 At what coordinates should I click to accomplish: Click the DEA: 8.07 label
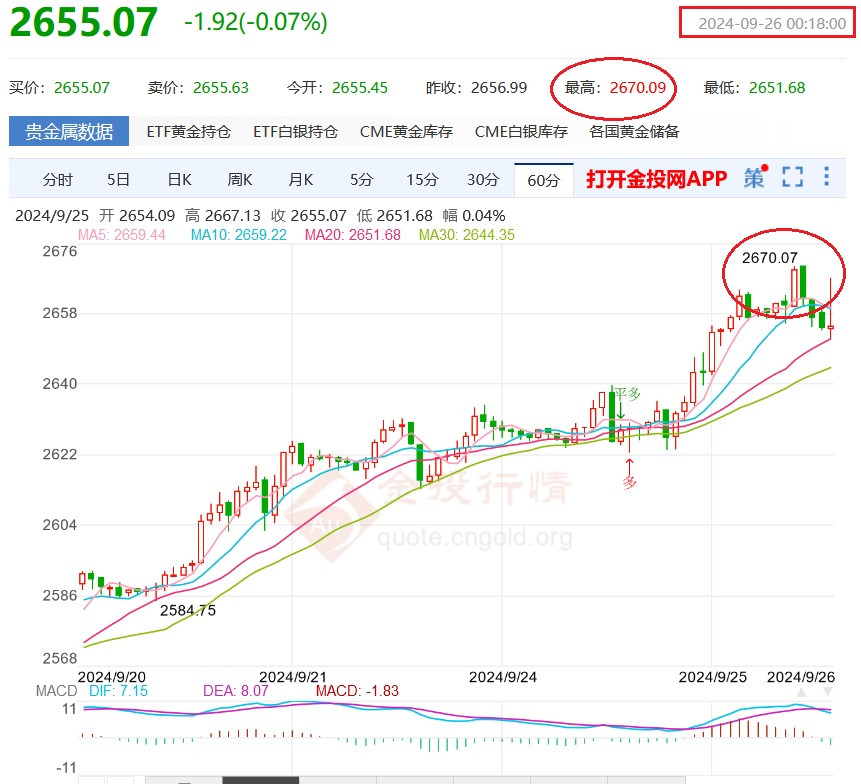pos(236,691)
